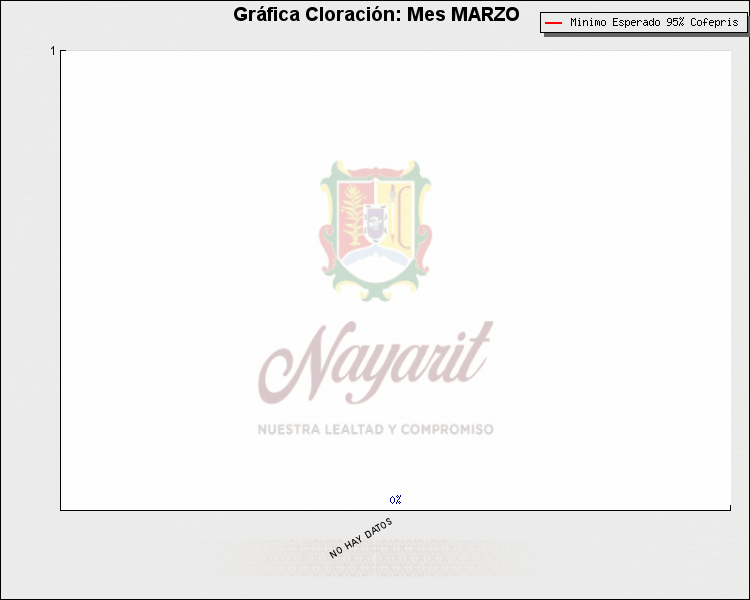The height and width of the screenshot is (600, 750).
Task: Click the chart title 'Gráfica Cloración: Mes MARZO'
Action: [x=376, y=14]
